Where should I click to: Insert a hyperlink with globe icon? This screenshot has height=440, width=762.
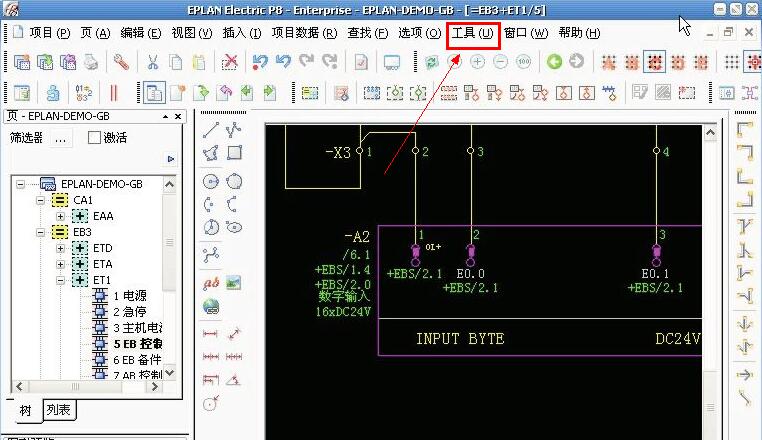click(210, 307)
